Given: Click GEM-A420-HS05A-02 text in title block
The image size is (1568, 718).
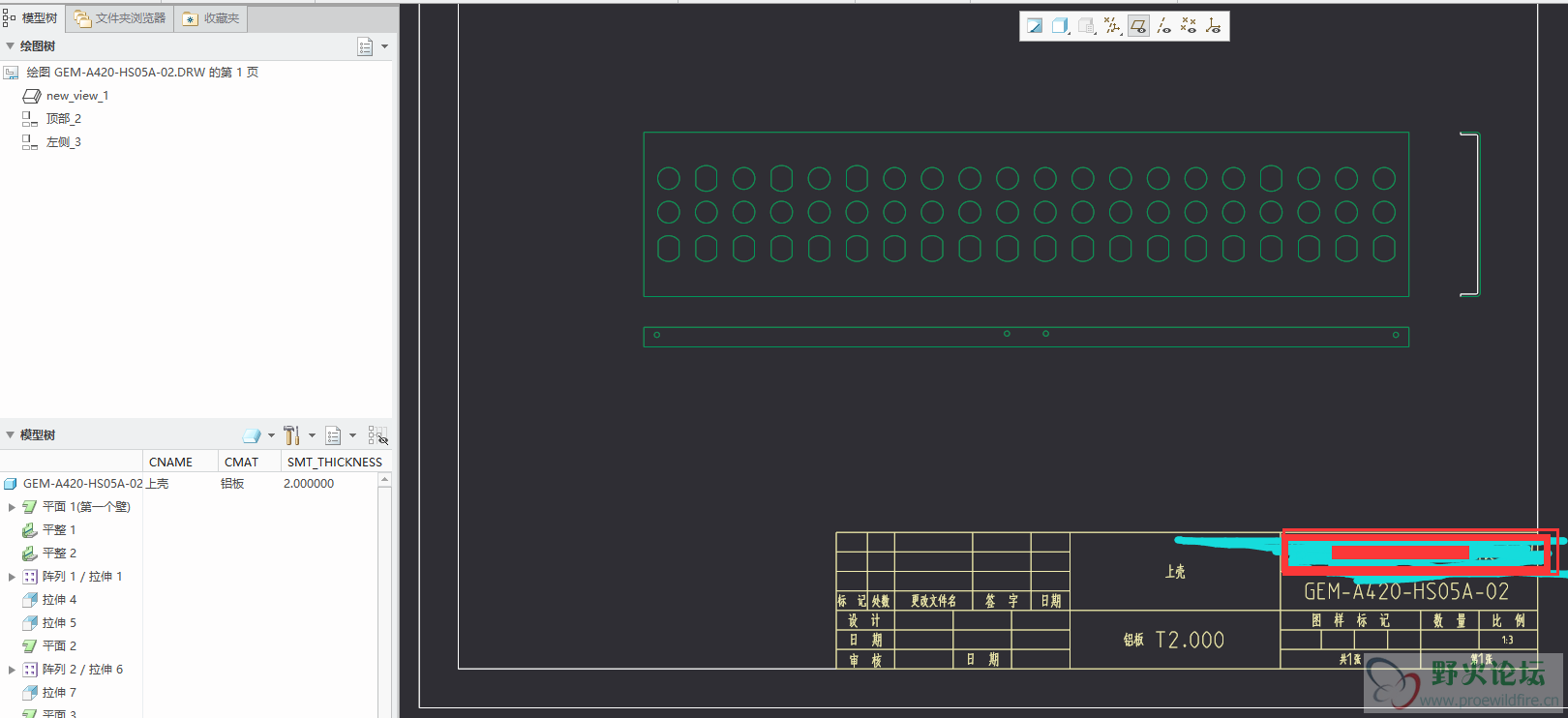Looking at the screenshot, I should (x=1406, y=591).
